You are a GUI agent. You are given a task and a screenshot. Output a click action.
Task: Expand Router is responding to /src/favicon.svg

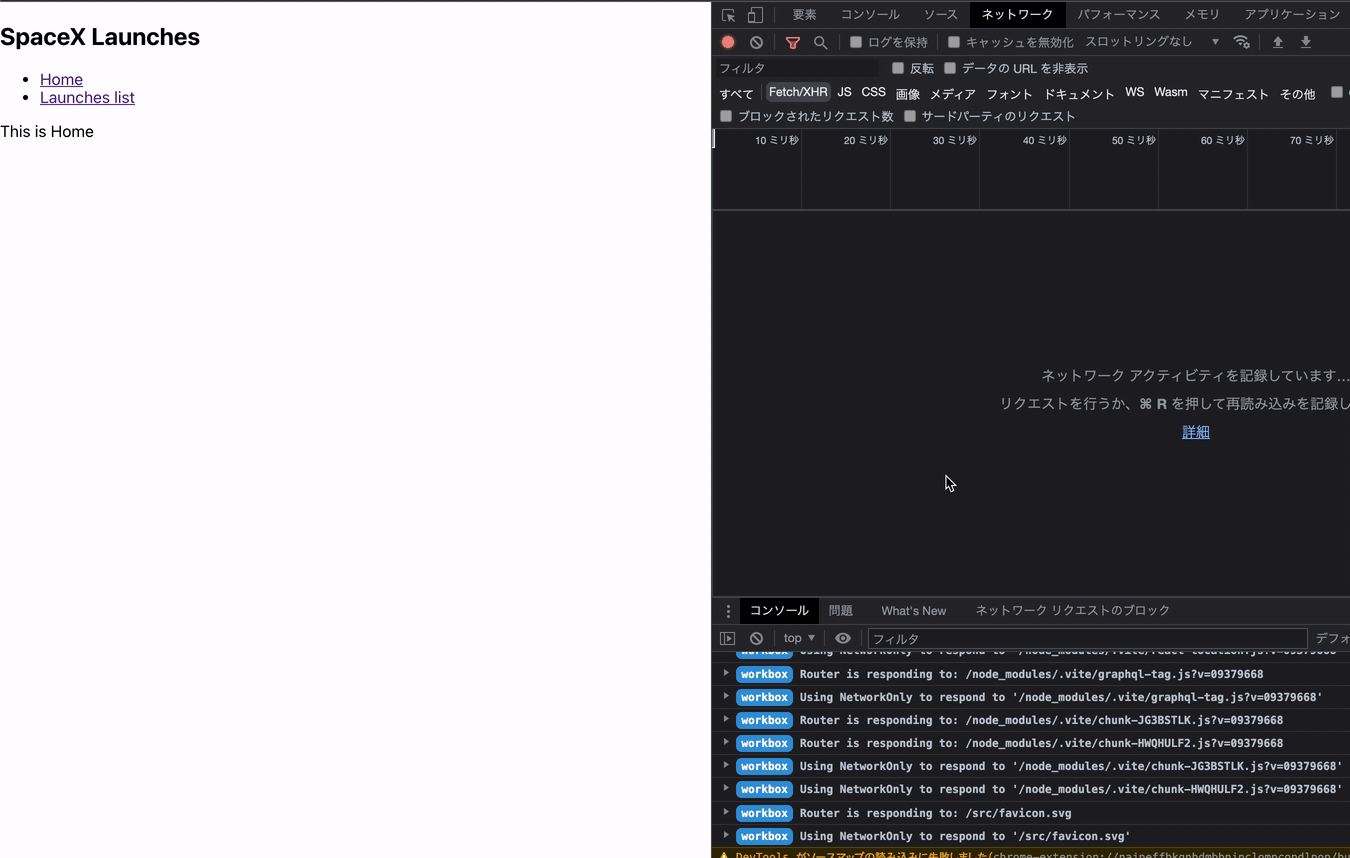click(726, 812)
